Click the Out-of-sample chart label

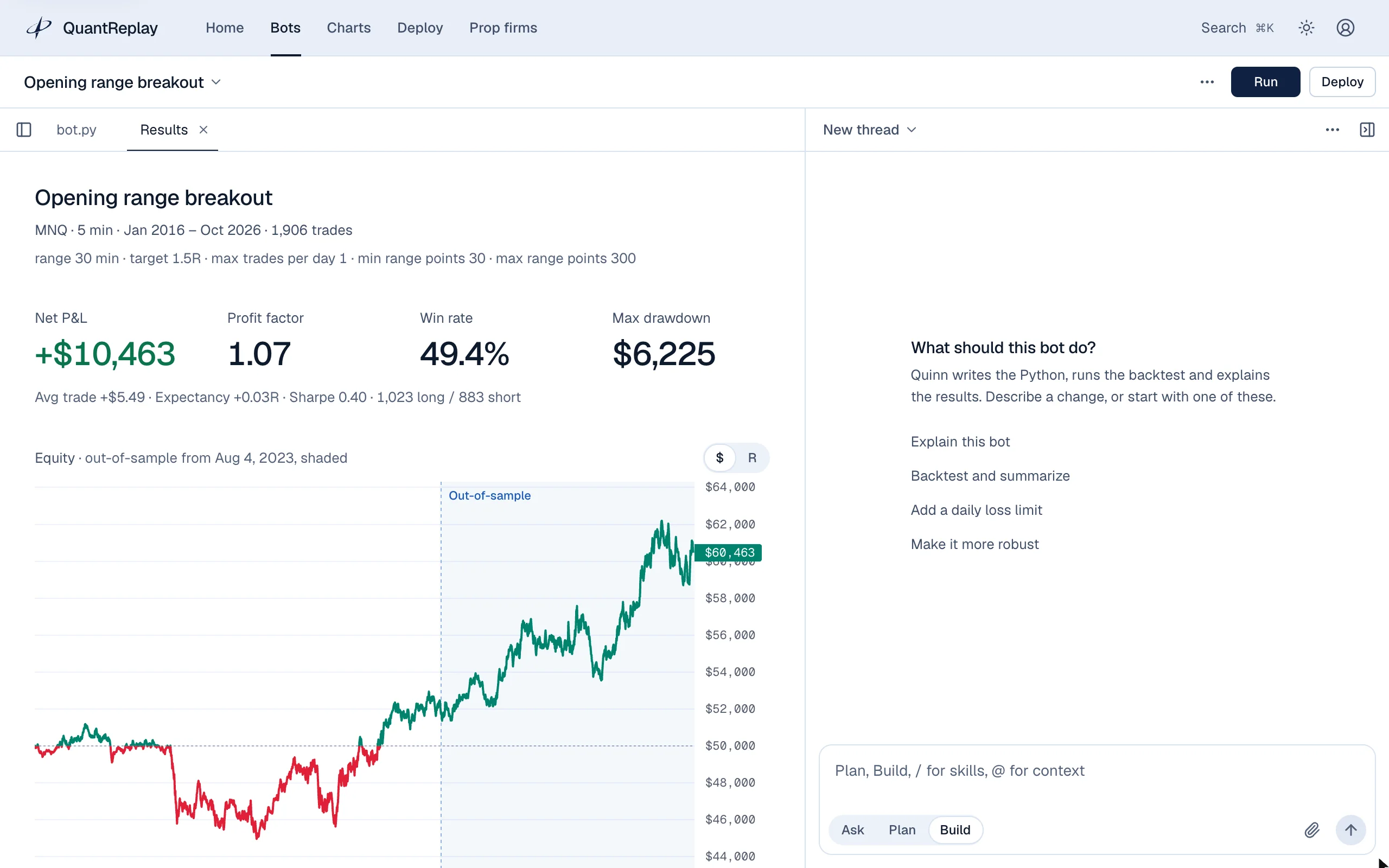[489, 495]
